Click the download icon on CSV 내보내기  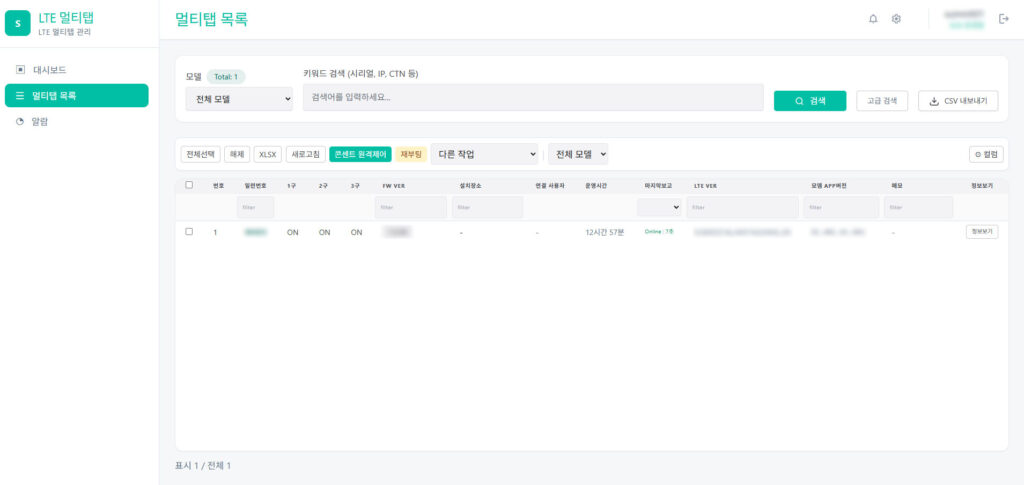(934, 101)
